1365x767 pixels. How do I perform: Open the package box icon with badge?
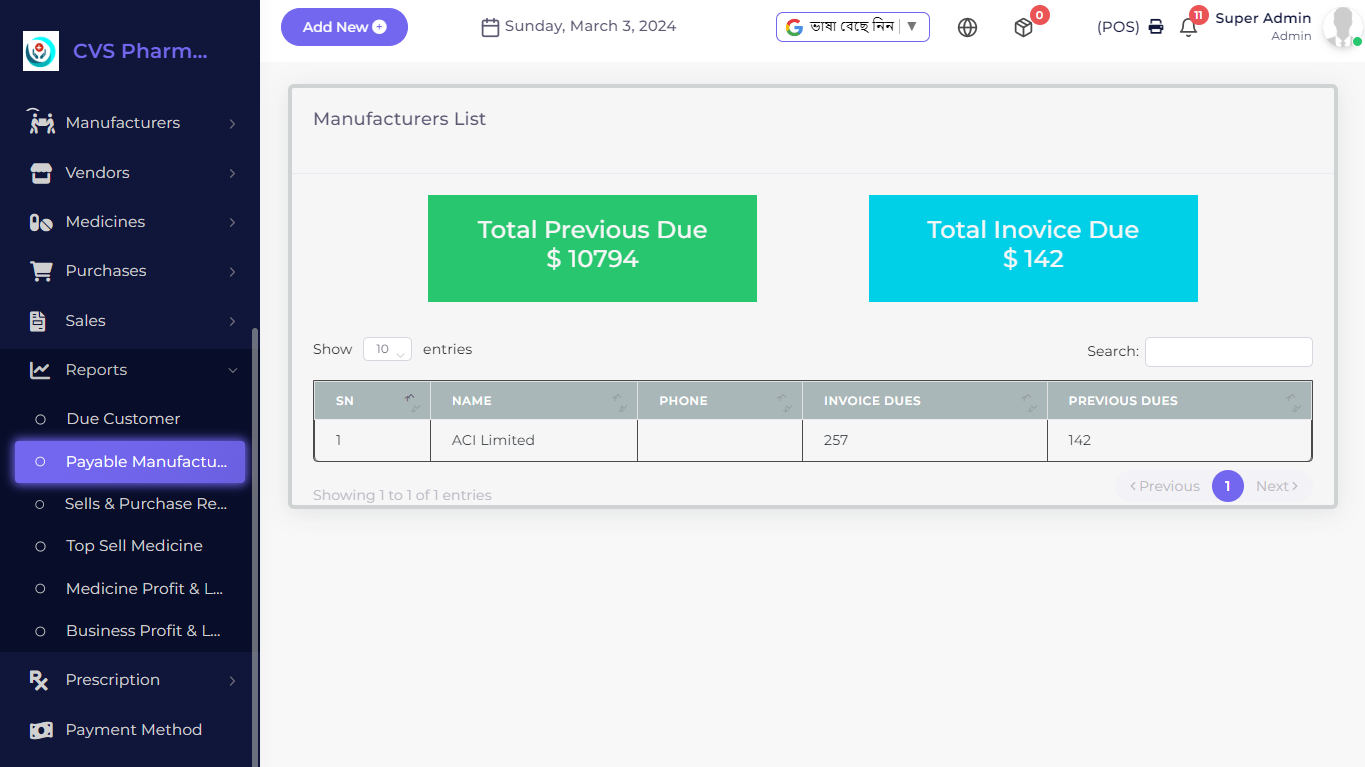point(1023,28)
